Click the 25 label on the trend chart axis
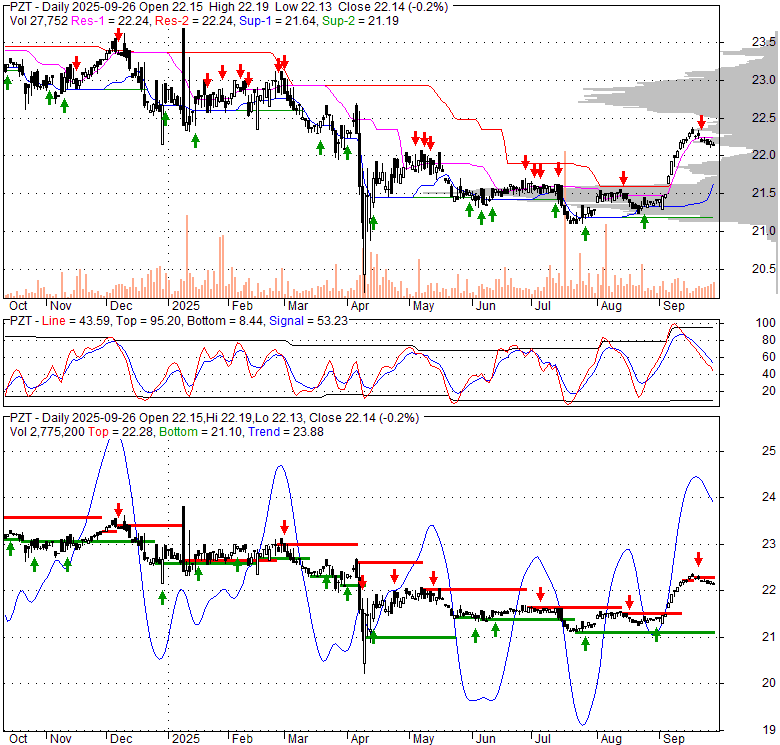 click(769, 451)
